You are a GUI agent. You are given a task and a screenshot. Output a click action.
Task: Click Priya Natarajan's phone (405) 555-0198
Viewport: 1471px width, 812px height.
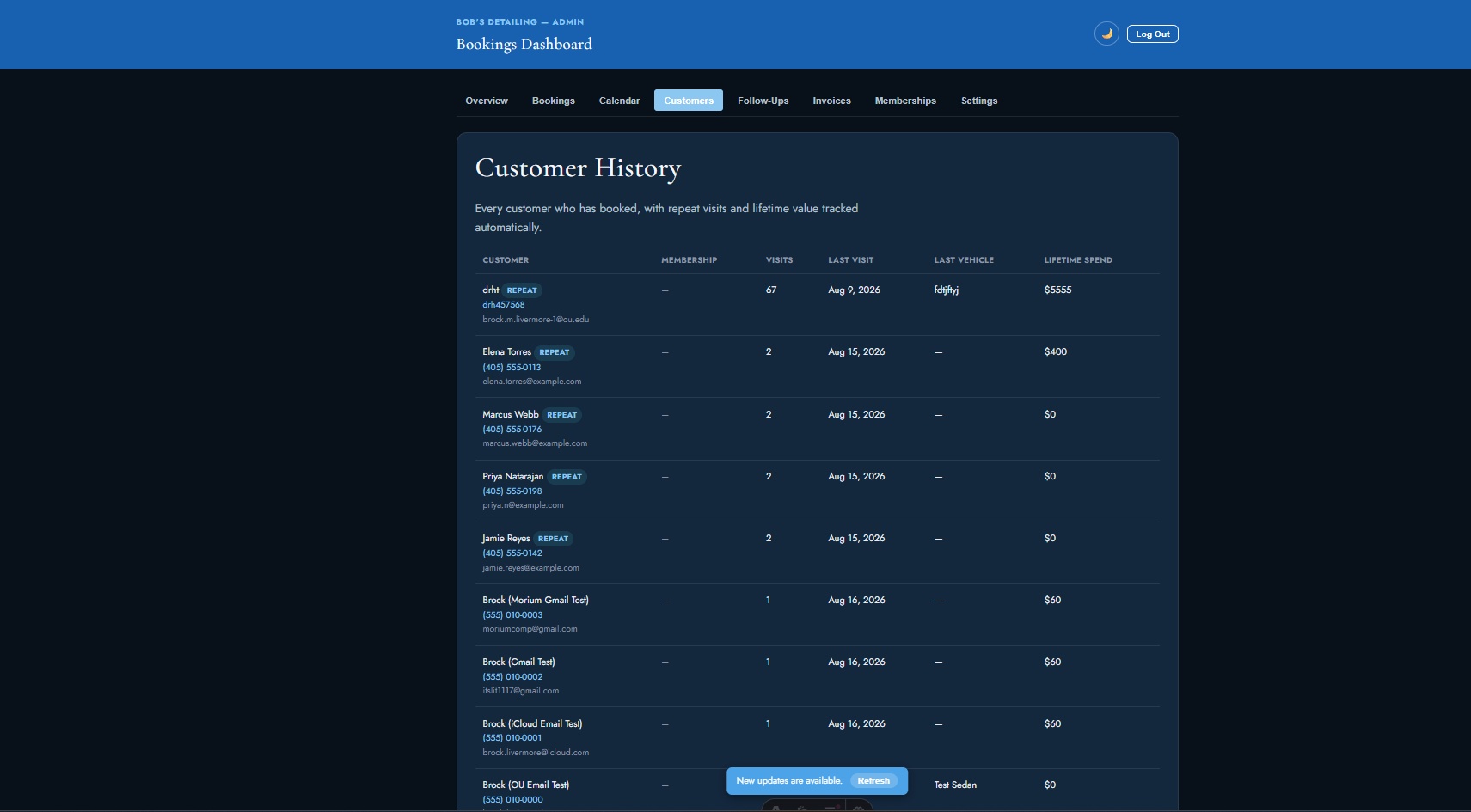(512, 491)
